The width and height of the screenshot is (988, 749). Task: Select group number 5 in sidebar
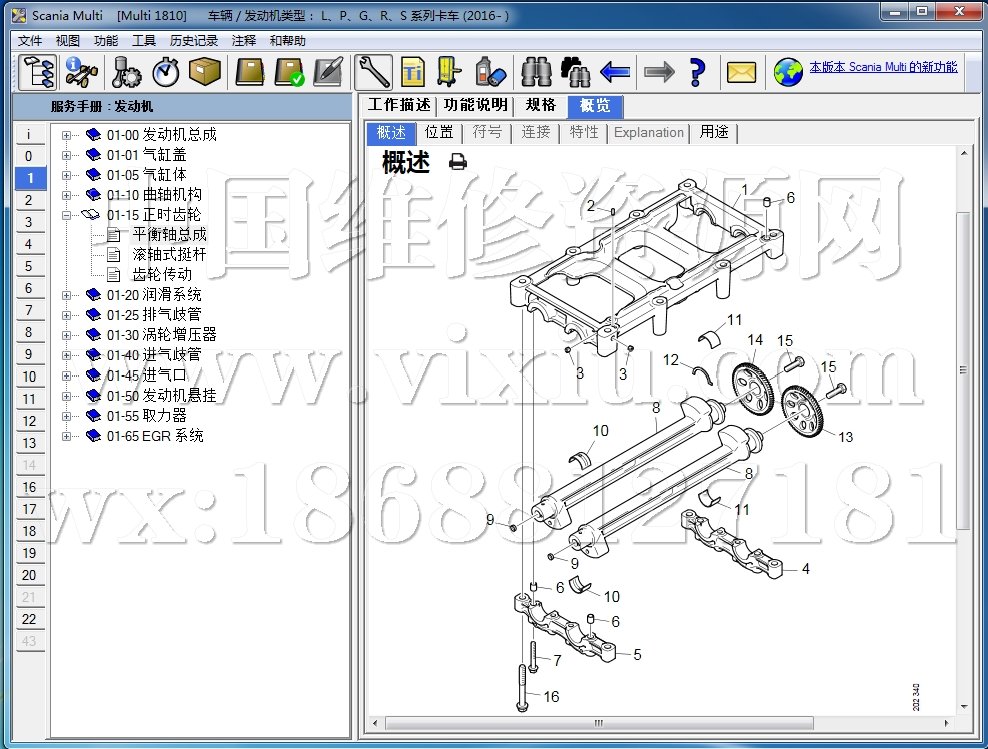point(29,266)
